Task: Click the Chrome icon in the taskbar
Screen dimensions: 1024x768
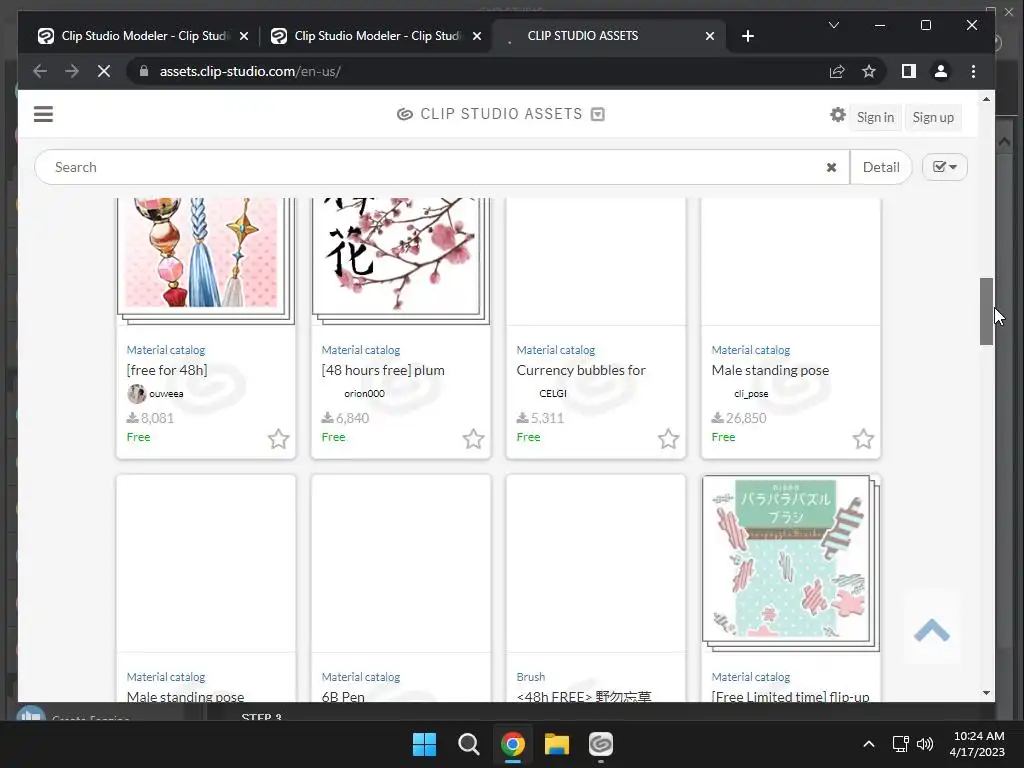Action: tap(513, 744)
